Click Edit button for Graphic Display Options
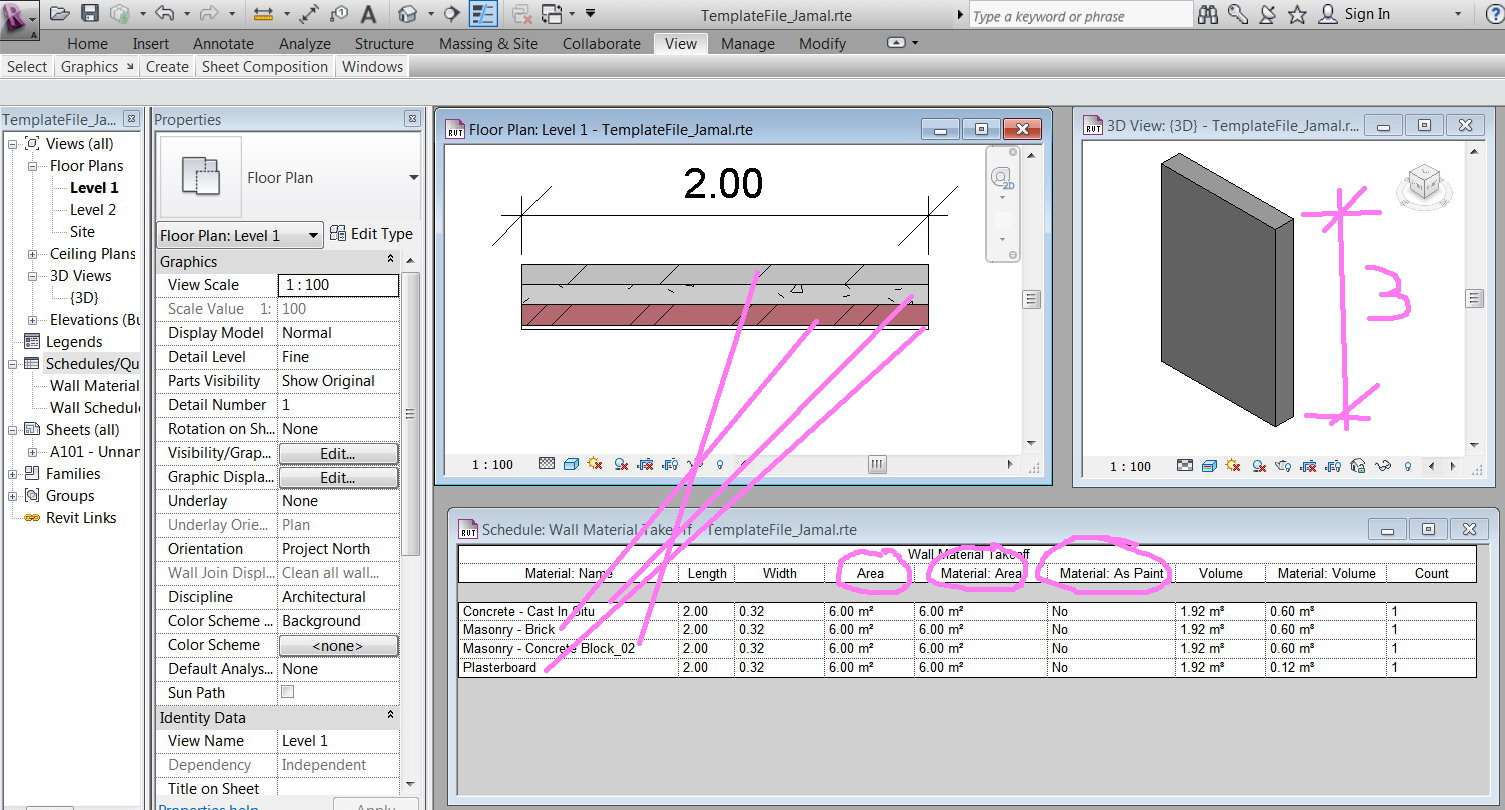The height and width of the screenshot is (810, 1505). click(338, 477)
